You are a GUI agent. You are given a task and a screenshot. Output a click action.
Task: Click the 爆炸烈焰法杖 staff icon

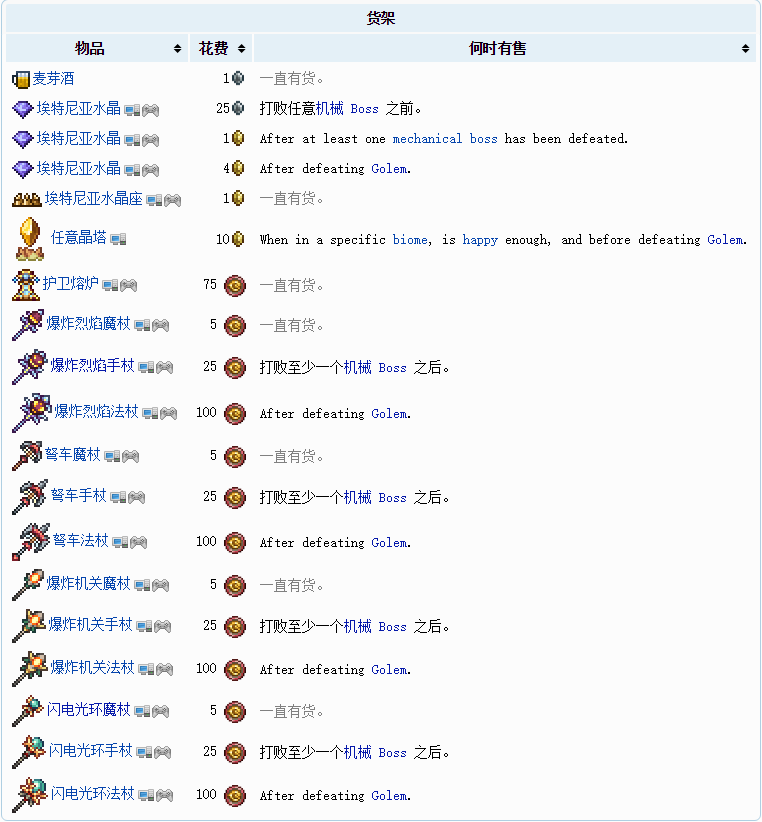32,413
